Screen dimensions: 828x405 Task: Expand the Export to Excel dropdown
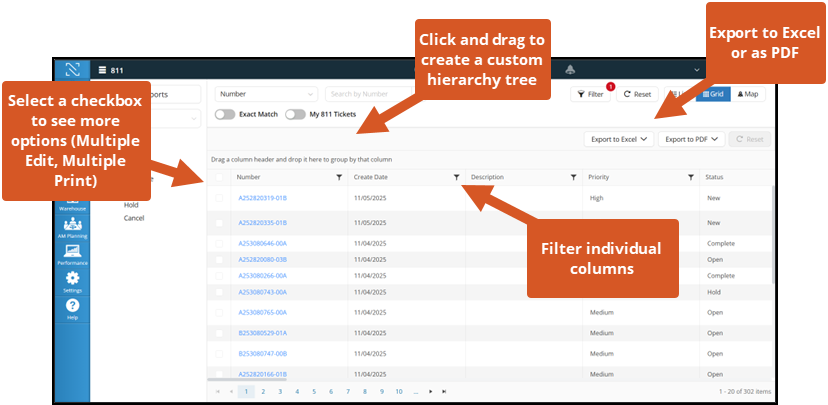pyautogui.click(x=618, y=140)
